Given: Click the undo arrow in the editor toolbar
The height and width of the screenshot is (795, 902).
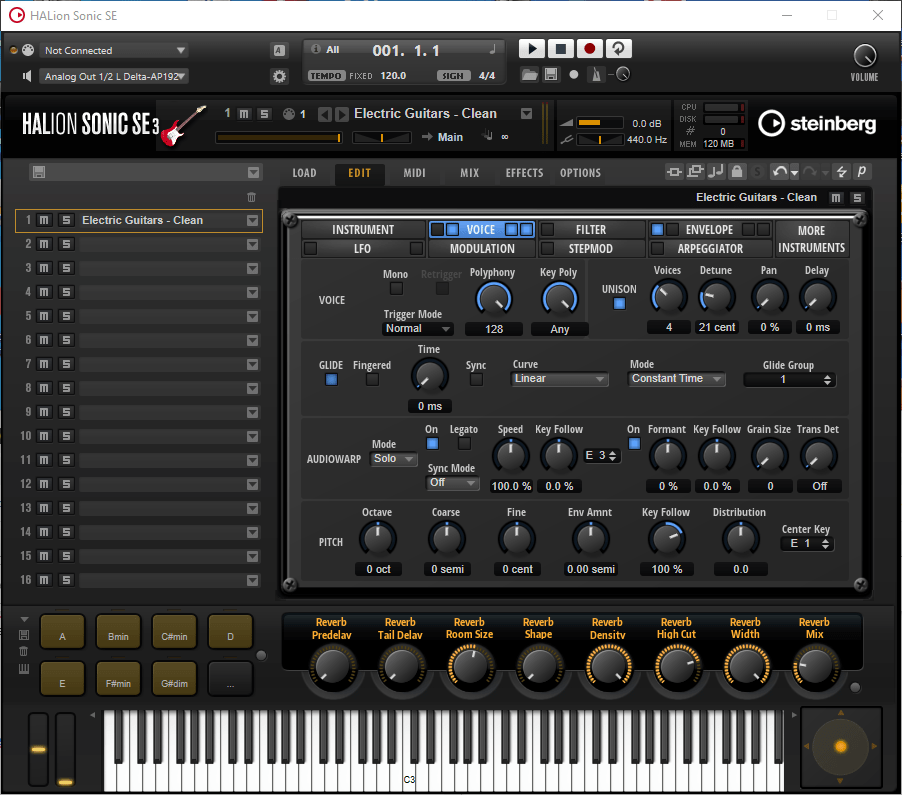Looking at the screenshot, I should 779,171.
